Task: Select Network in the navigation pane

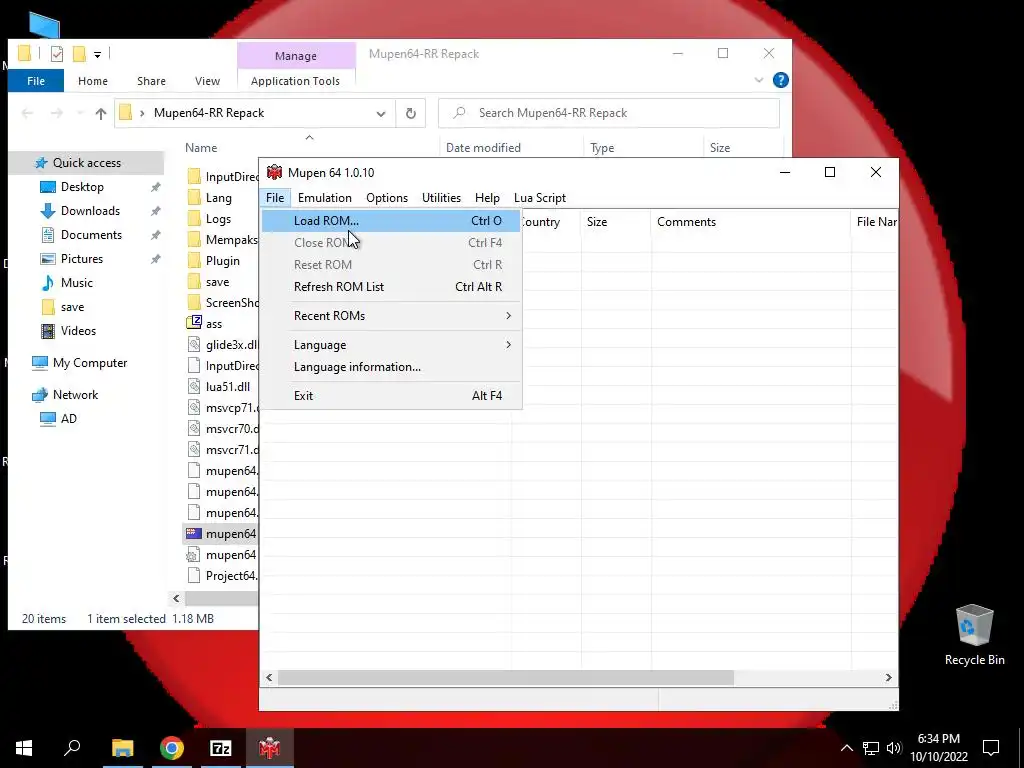Action: 75,395
